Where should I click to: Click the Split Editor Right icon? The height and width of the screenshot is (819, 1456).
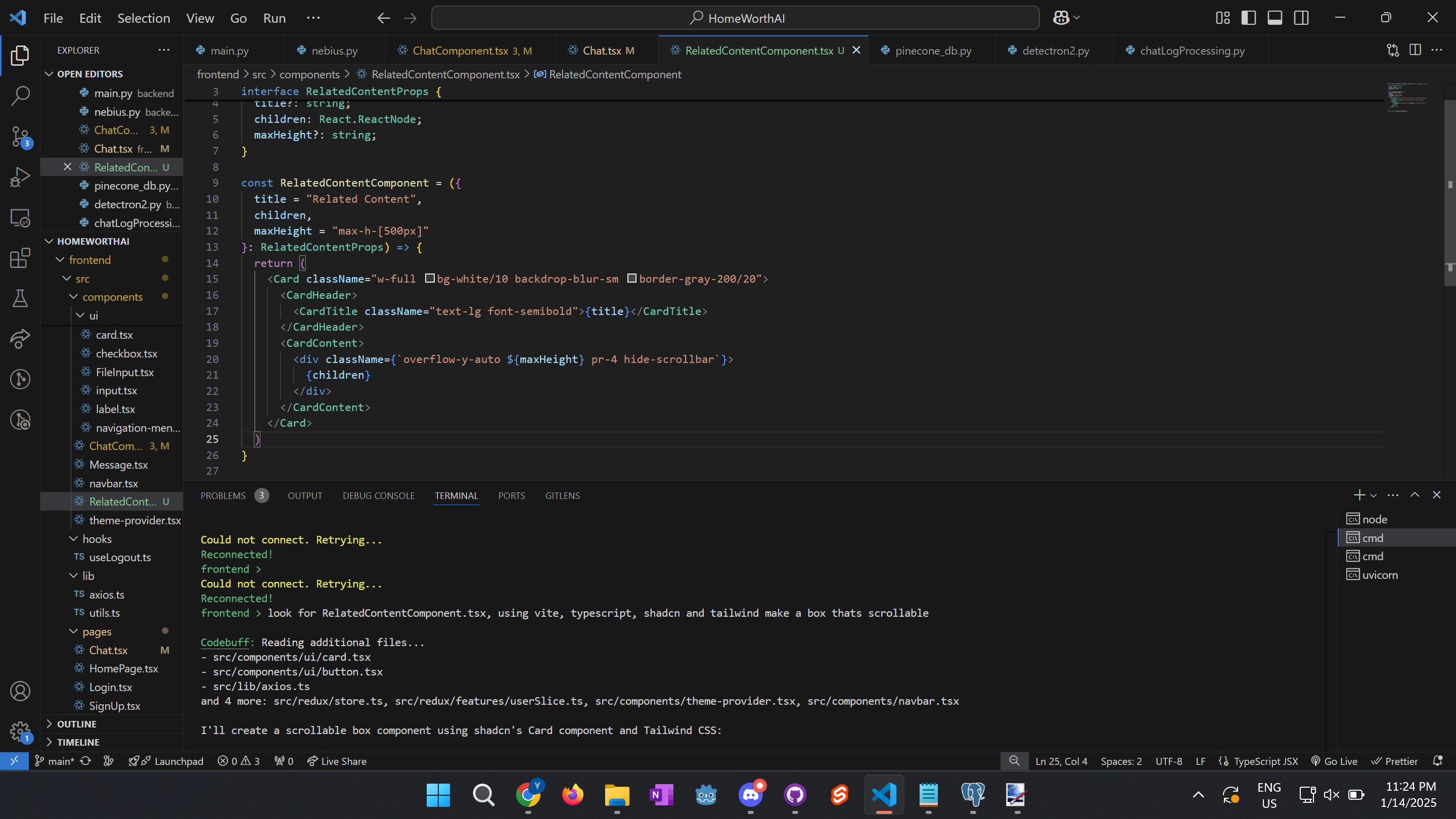[x=1415, y=51]
